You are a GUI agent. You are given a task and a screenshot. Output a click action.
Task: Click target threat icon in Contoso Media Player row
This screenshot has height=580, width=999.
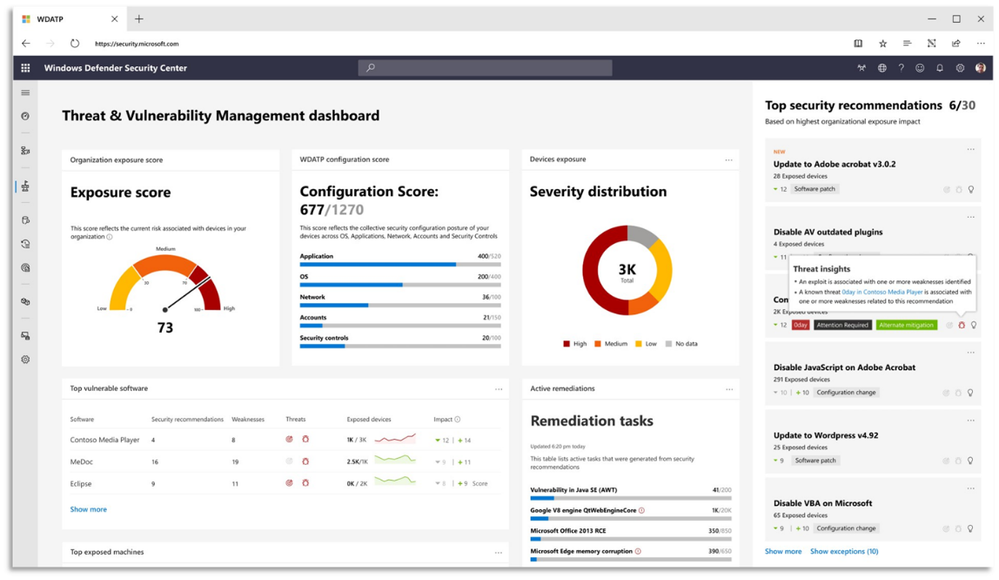tap(289, 439)
